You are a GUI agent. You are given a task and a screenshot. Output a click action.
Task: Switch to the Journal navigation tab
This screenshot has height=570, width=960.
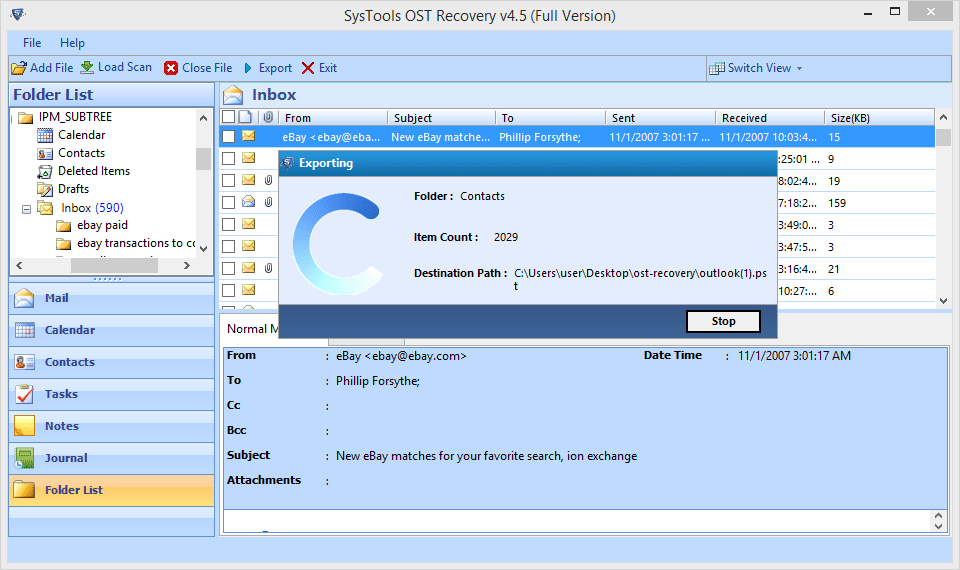pos(111,458)
